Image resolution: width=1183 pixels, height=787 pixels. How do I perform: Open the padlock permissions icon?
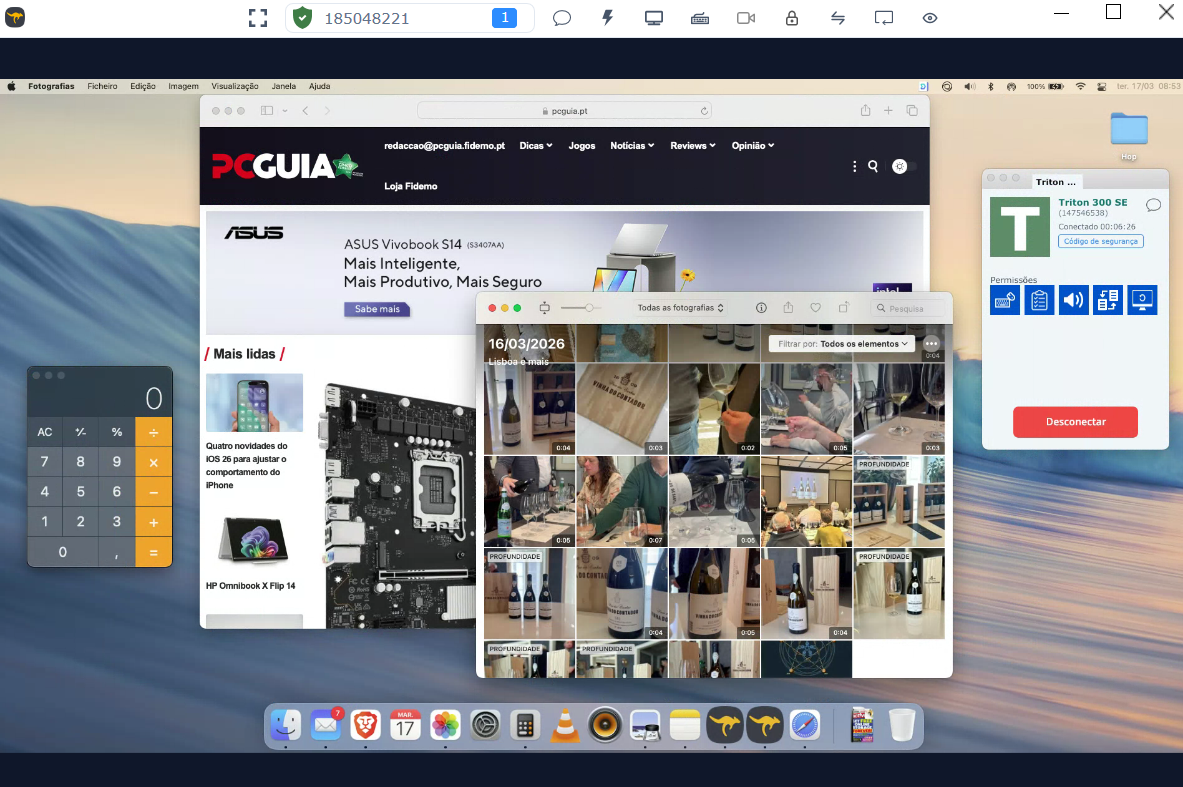[791, 18]
